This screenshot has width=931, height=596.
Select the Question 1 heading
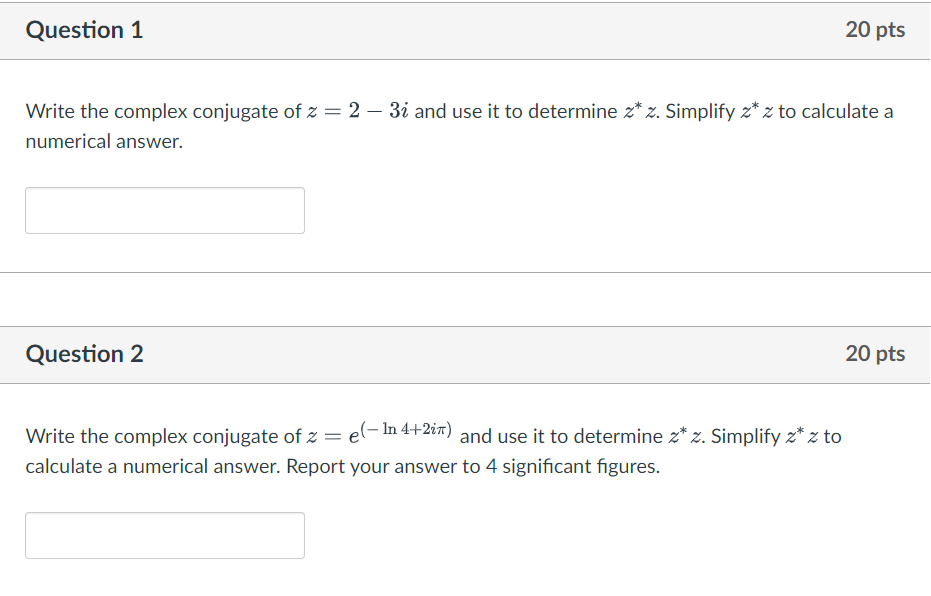point(84,30)
